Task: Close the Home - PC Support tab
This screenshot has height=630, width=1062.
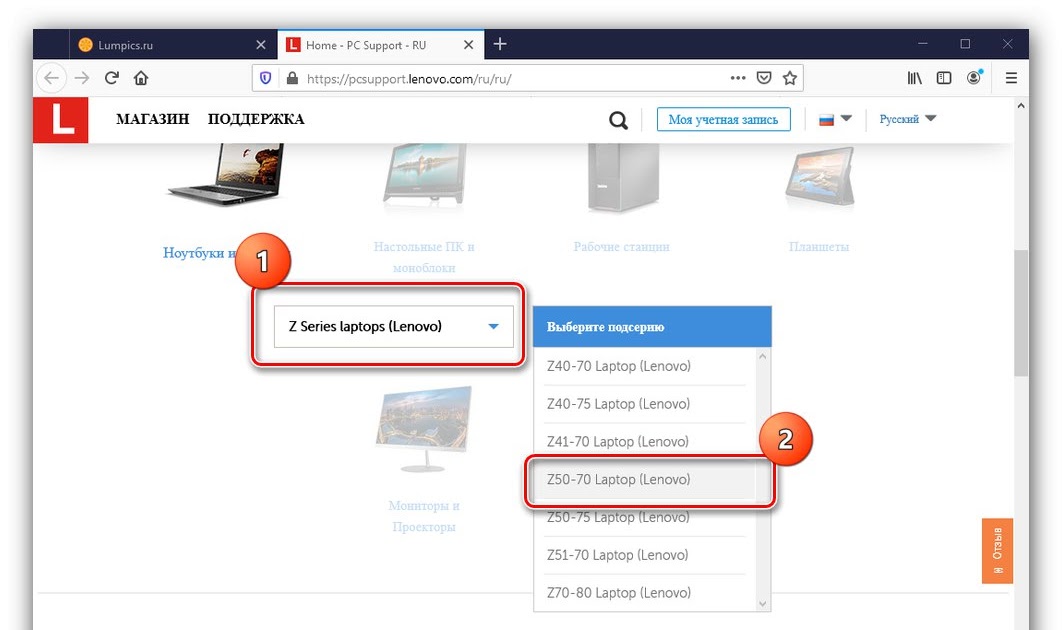Action: coord(468,45)
